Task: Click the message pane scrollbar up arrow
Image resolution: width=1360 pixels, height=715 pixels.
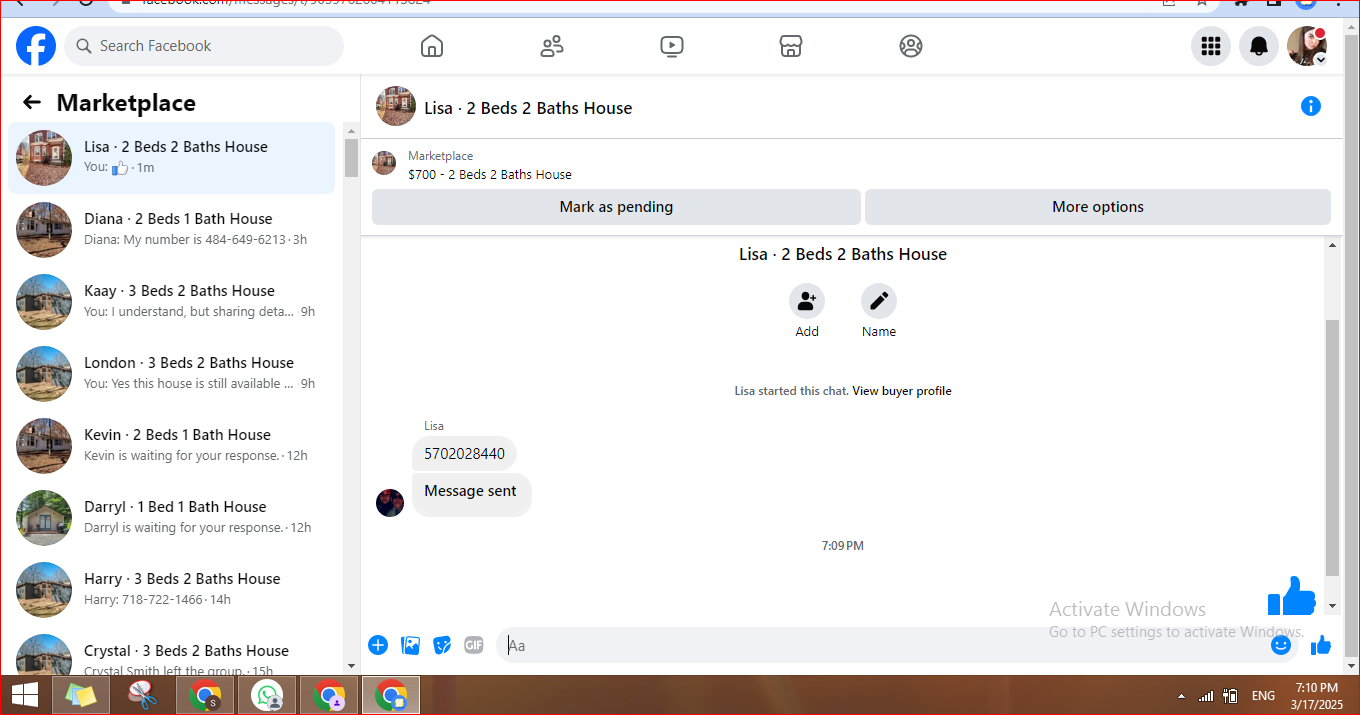Action: tap(1332, 245)
